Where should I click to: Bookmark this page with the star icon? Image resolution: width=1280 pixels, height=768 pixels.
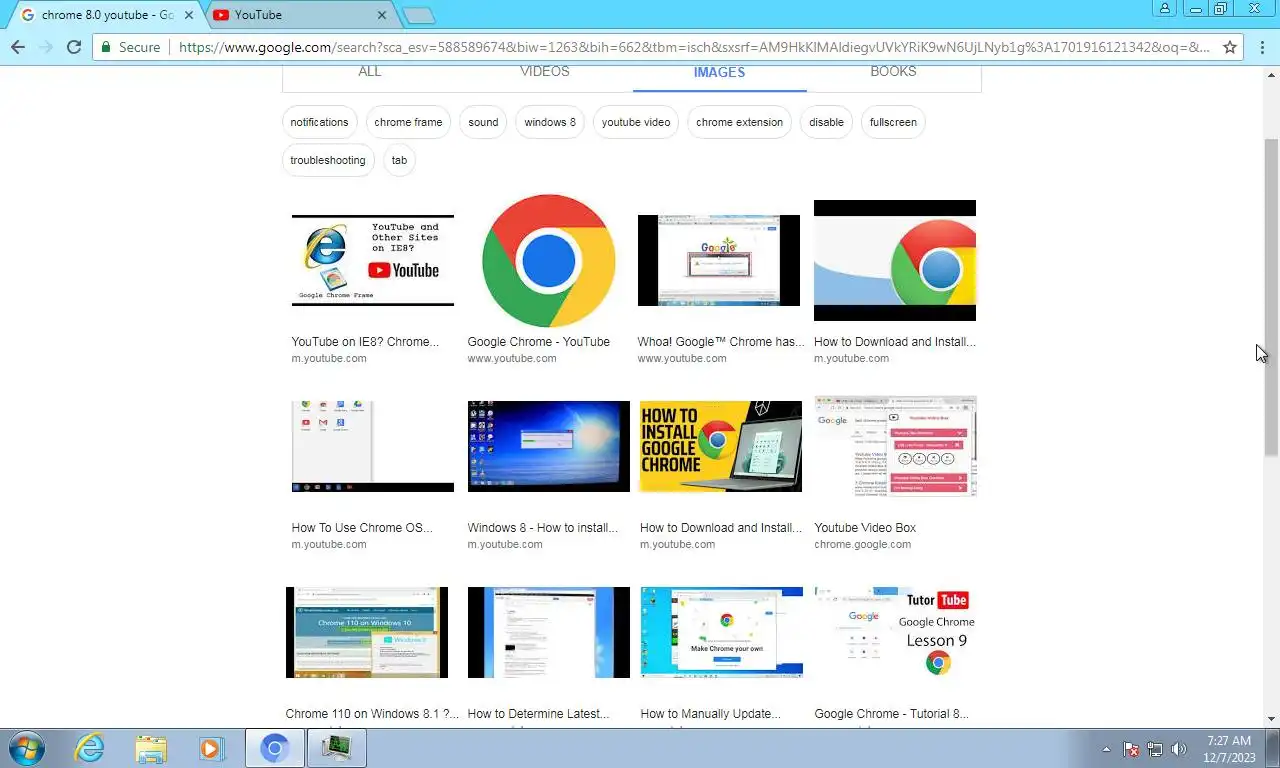[x=1230, y=47]
